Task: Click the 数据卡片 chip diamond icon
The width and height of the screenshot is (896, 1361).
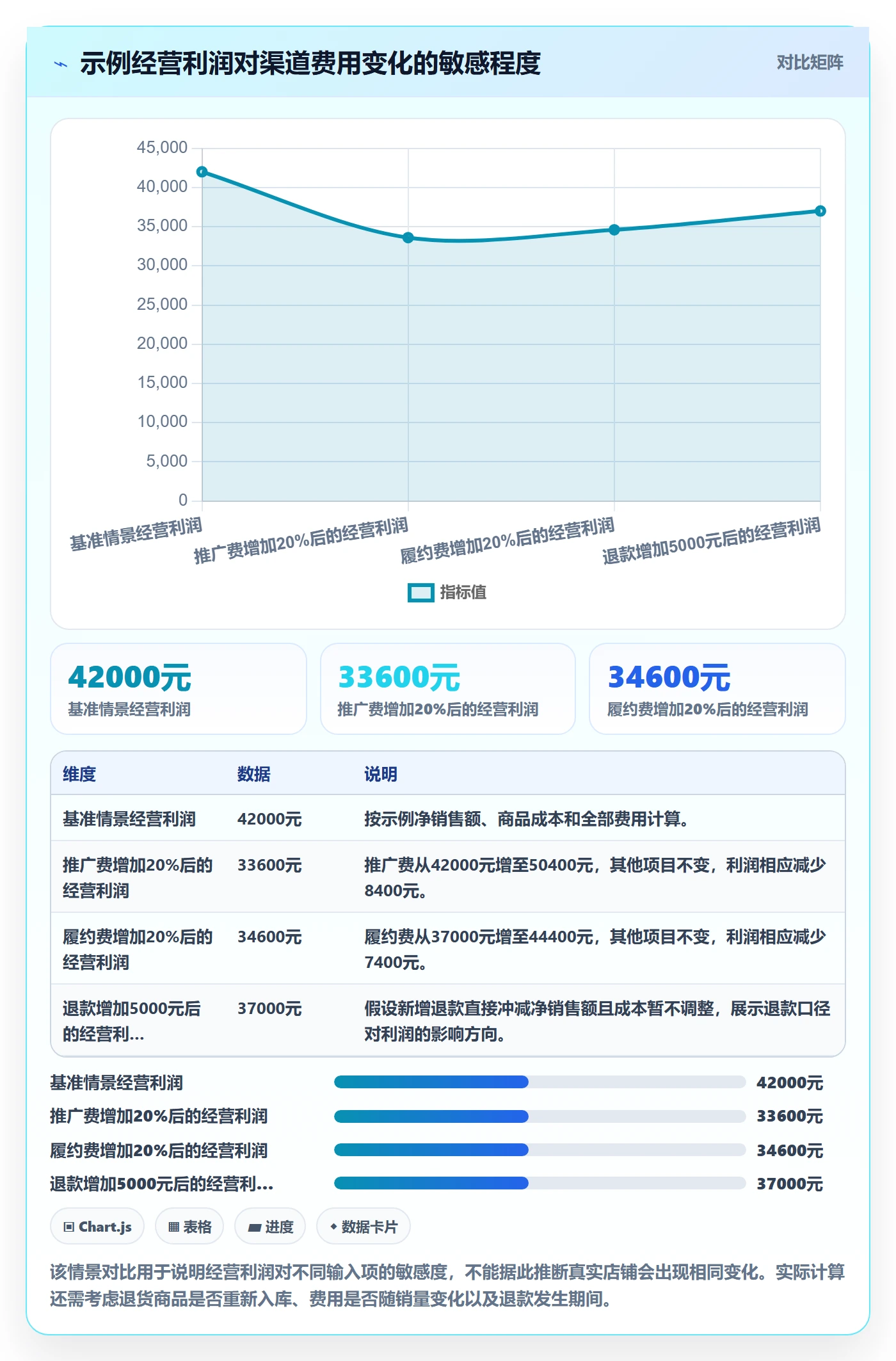Action: [x=333, y=1227]
